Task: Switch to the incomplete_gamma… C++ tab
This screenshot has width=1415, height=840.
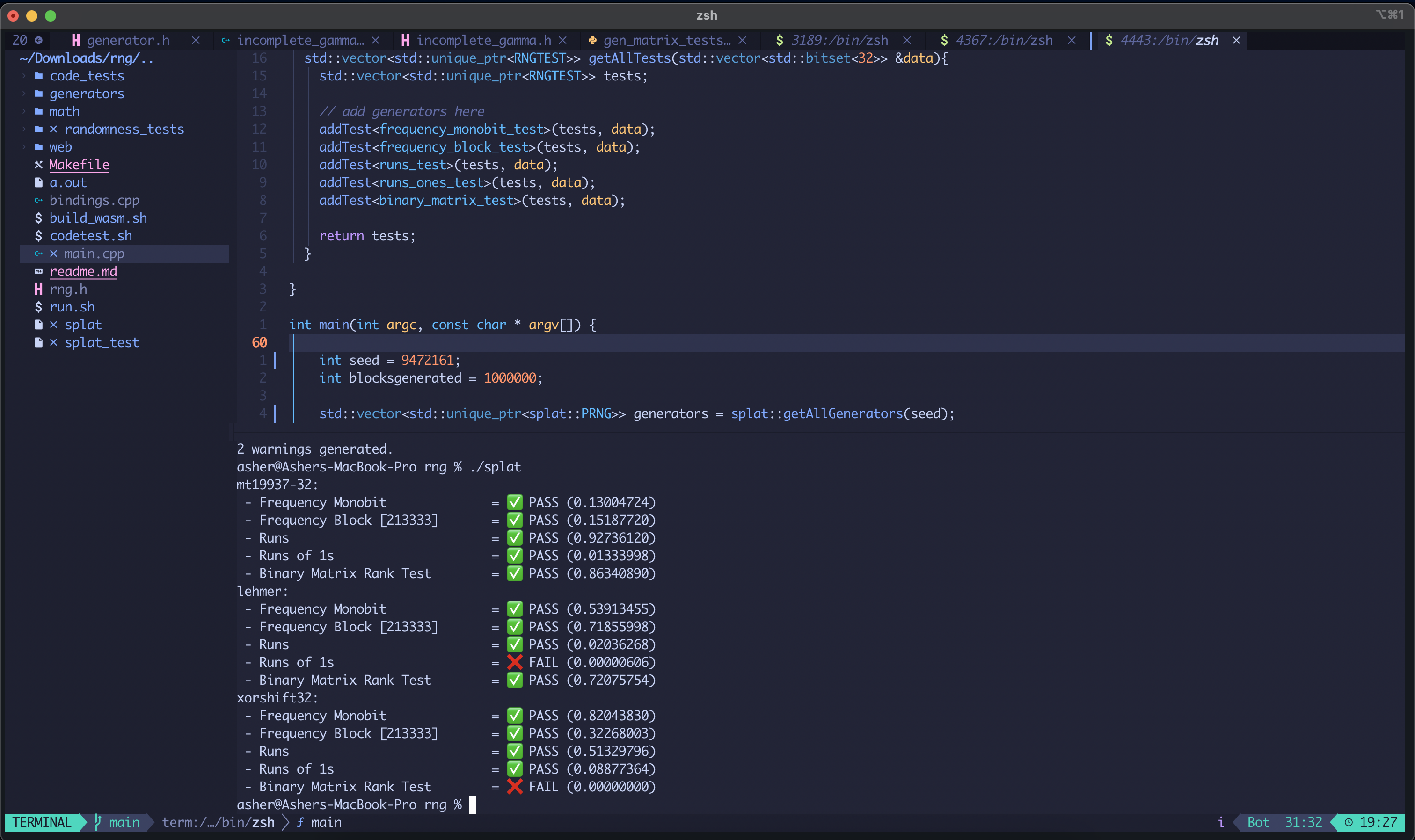Action: tap(300, 40)
